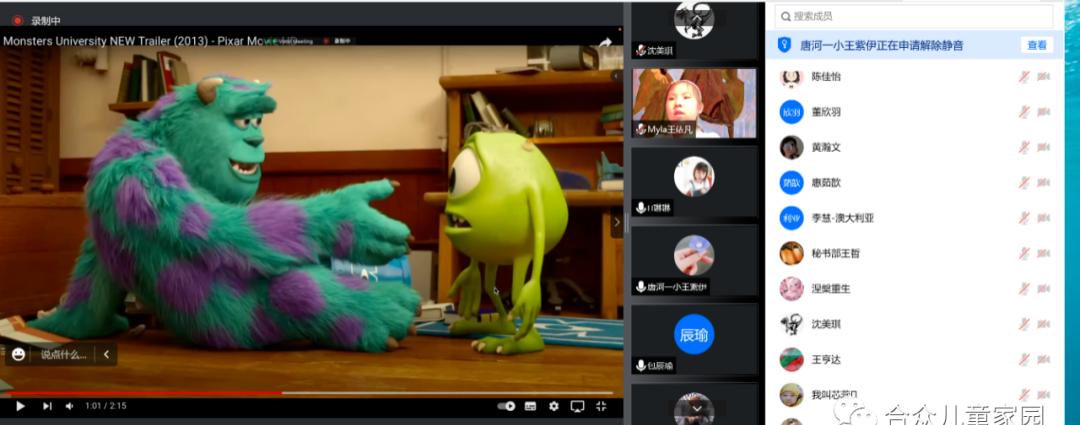
Task: Toggle 黄瀚文's camera icon
Action: click(x=1043, y=147)
